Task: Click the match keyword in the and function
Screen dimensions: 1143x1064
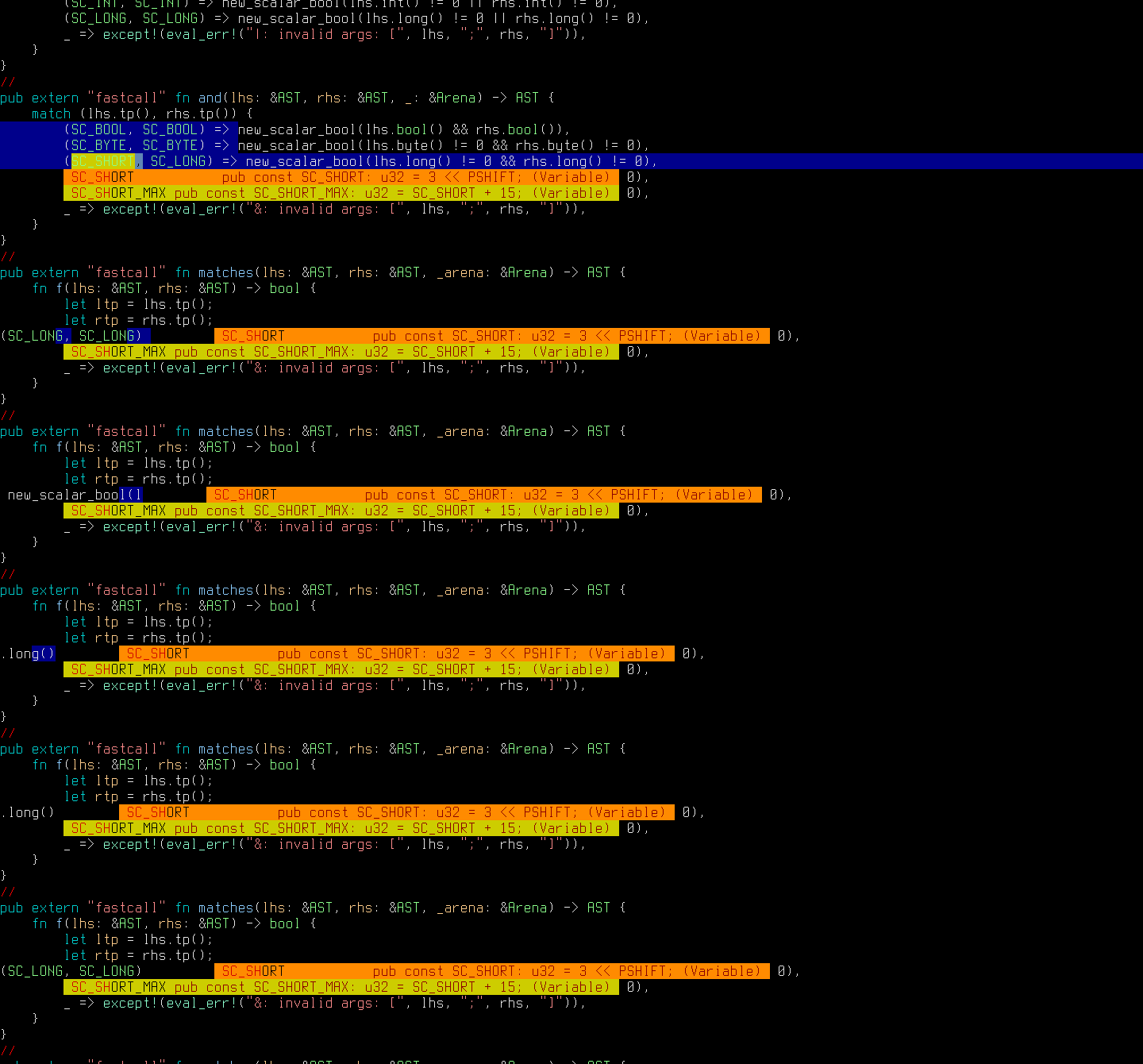Action: [51, 114]
